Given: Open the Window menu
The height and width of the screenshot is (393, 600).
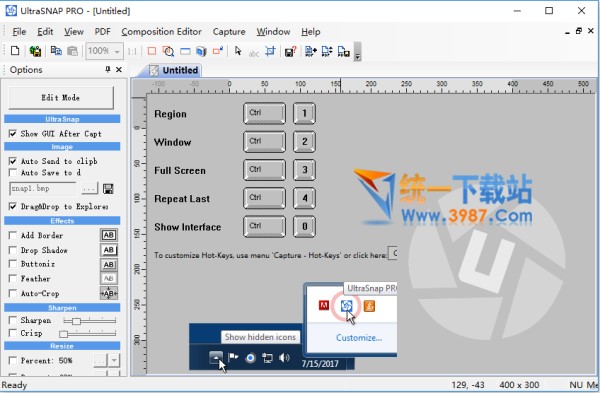Looking at the screenshot, I should (273, 32).
